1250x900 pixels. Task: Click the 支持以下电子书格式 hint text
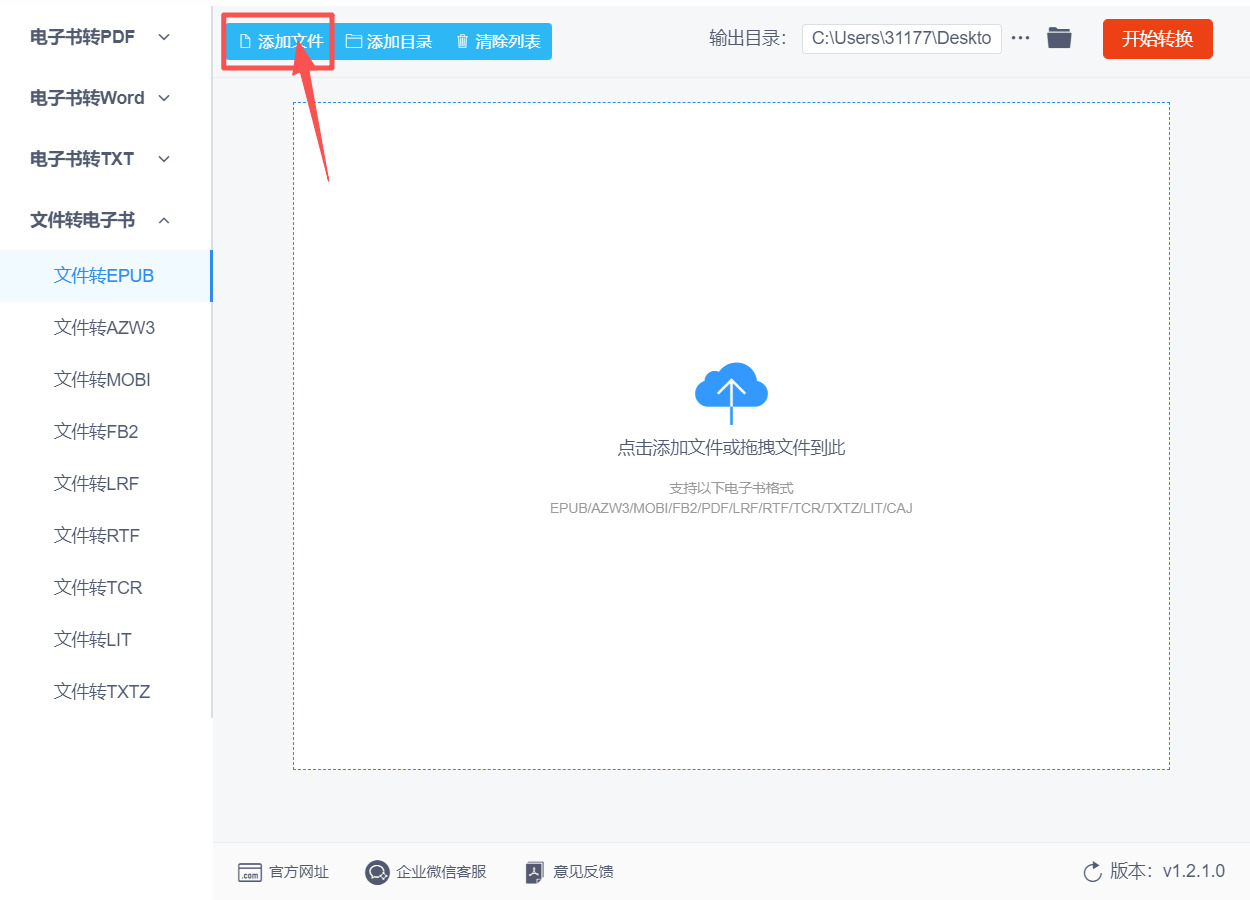(x=731, y=488)
